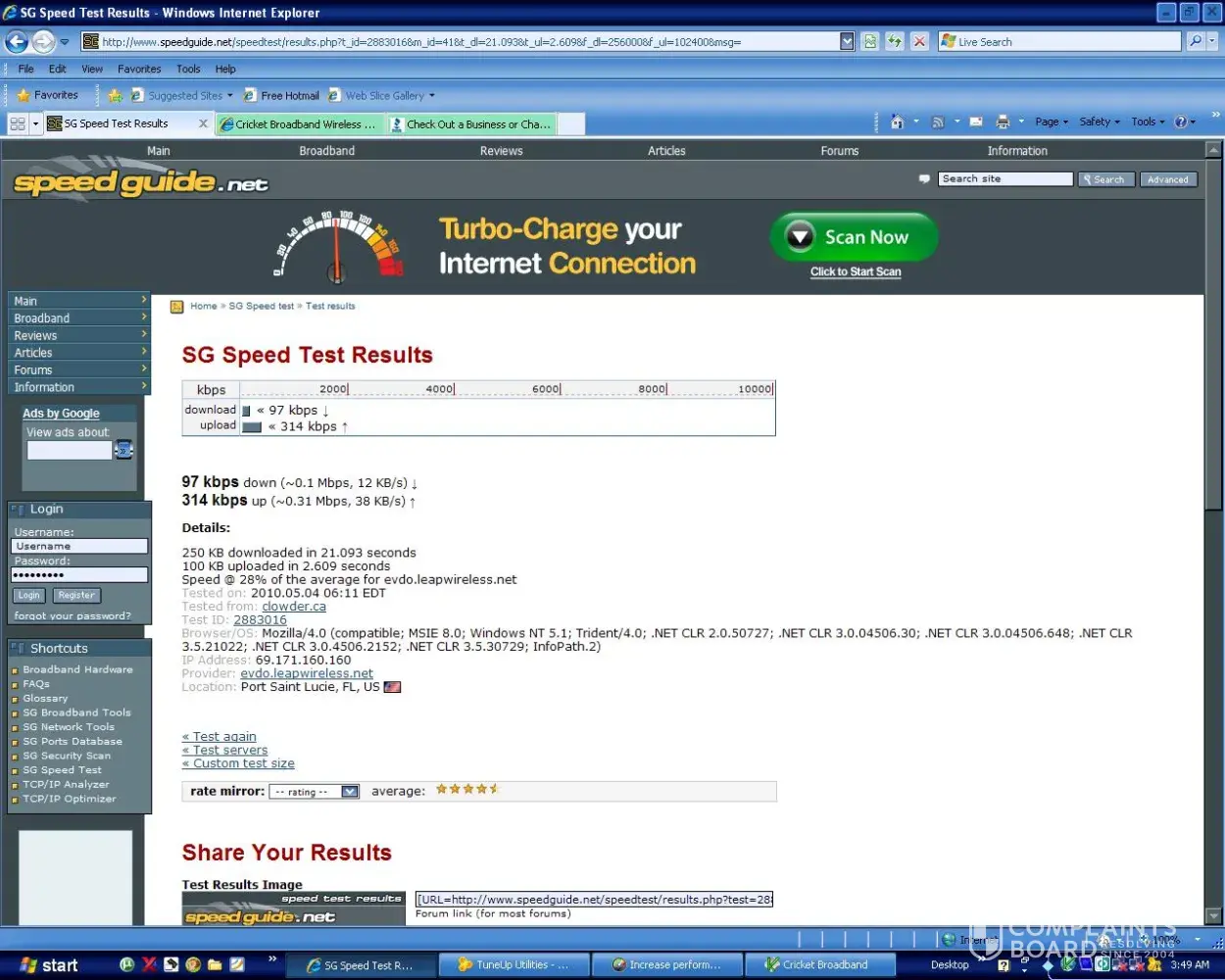Click the Live Search magnifier icon
Image resolution: width=1225 pixels, height=980 pixels.
[x=1196, y=41]
